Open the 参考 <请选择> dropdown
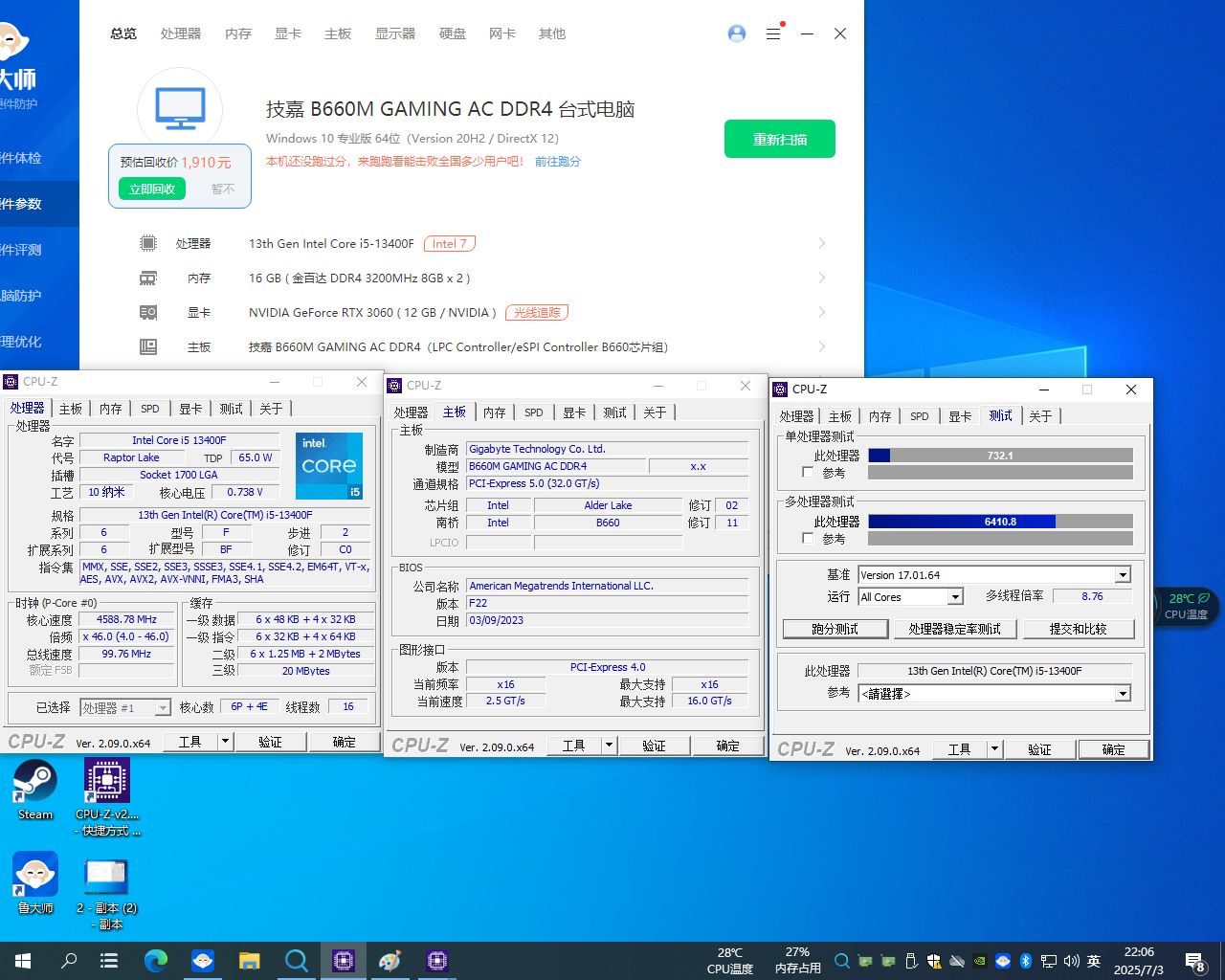 pyautogui.click(x=1122, y=694)
